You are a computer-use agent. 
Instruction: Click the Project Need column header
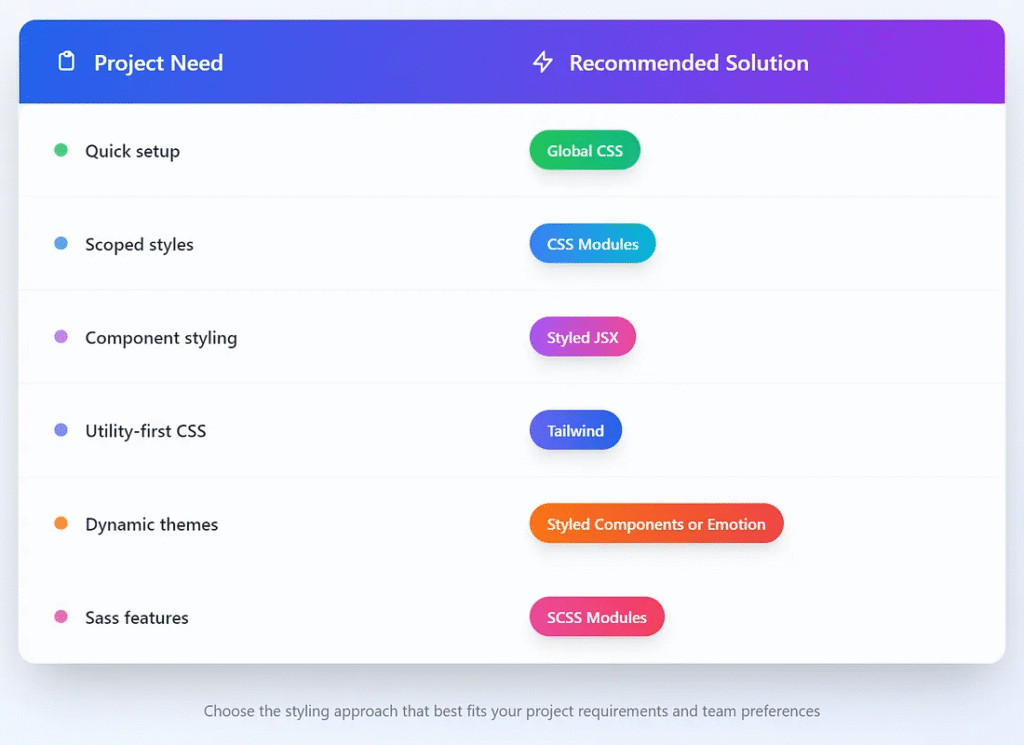[158, 63]
